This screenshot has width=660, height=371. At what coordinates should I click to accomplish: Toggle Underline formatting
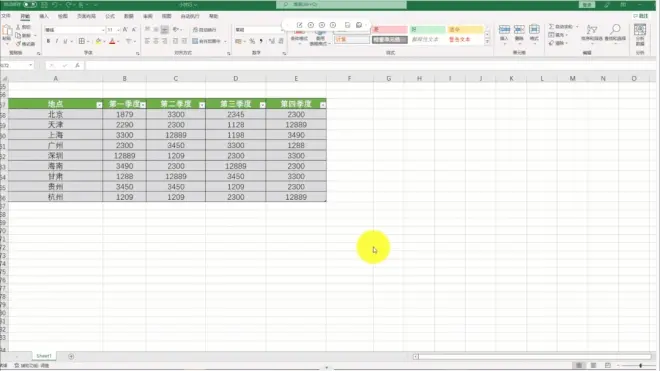tap(65, 41)
